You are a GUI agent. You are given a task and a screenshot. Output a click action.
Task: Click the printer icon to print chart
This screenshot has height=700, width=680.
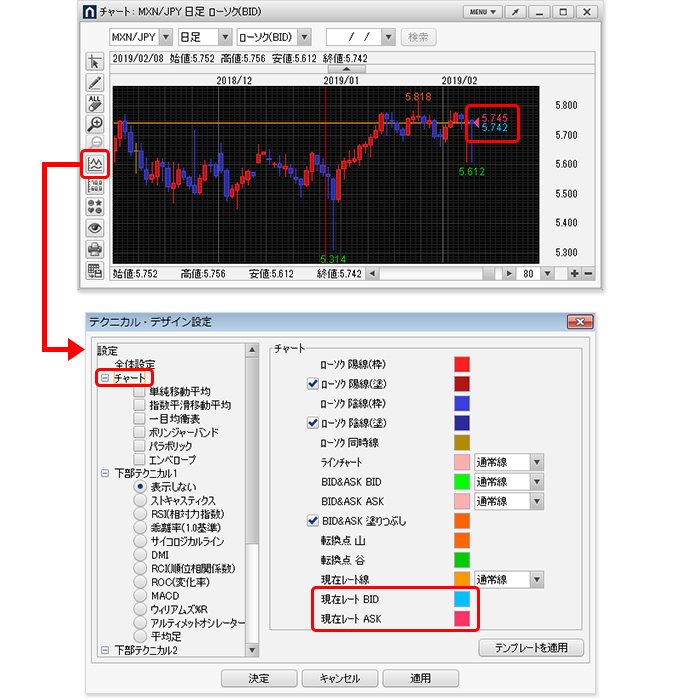(95, 249)
